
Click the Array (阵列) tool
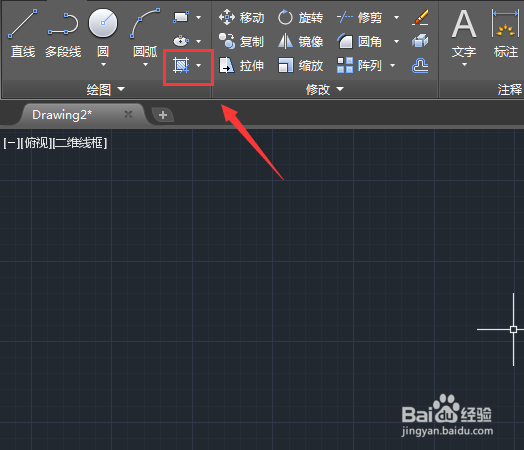(x=359, y=65)
